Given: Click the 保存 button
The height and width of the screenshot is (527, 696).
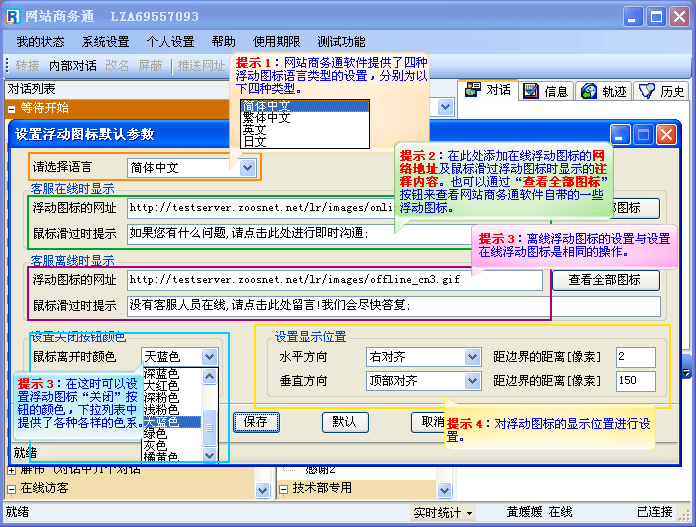Looking at the screenshot, I should 256,422.
